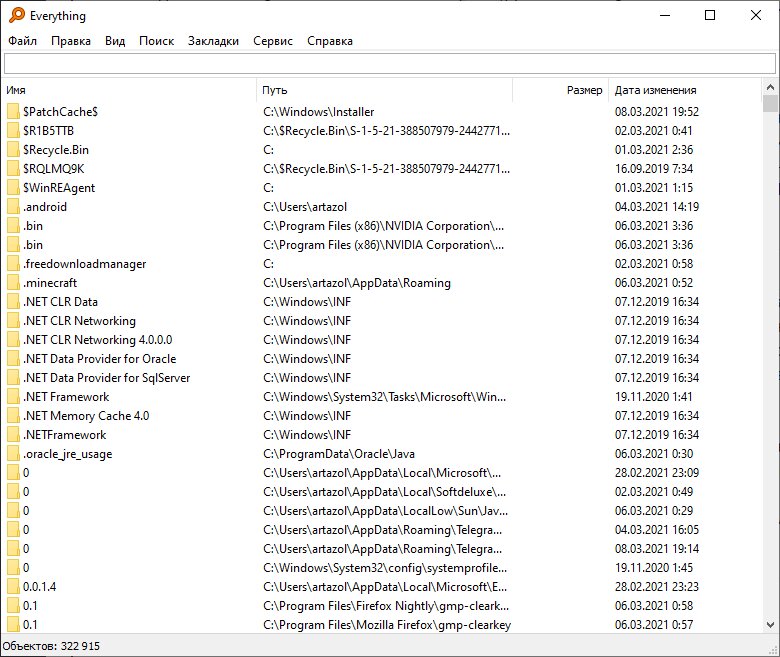Select the .NET CLR Data entry name
This screenshot has height=657, width=780.
pyautogui.click(x=60, y=301)
